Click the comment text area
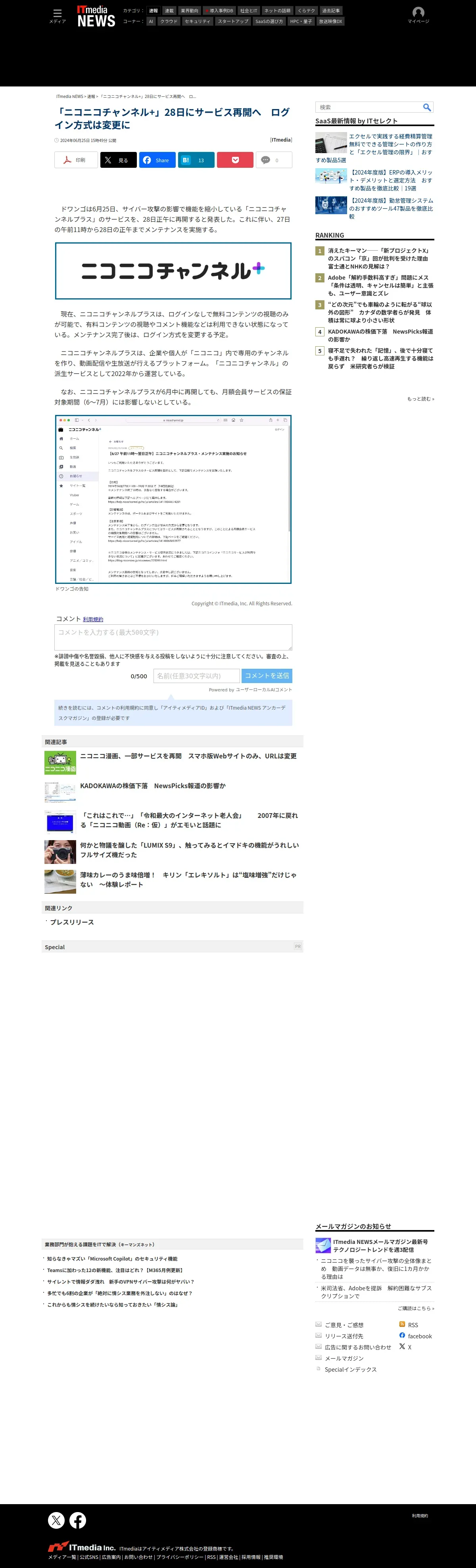Image resolution: width=476 pixels, height=1568 pixels. [173, 637]
